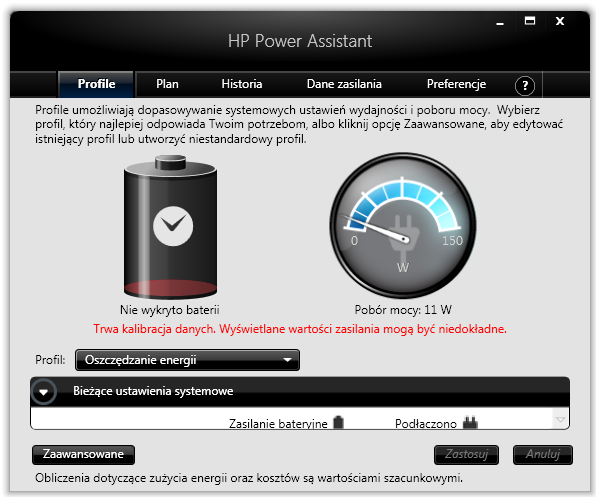Screen dimensions: 596x497
Task: Click the plug symbol inside the gauge
Action: 404,237
